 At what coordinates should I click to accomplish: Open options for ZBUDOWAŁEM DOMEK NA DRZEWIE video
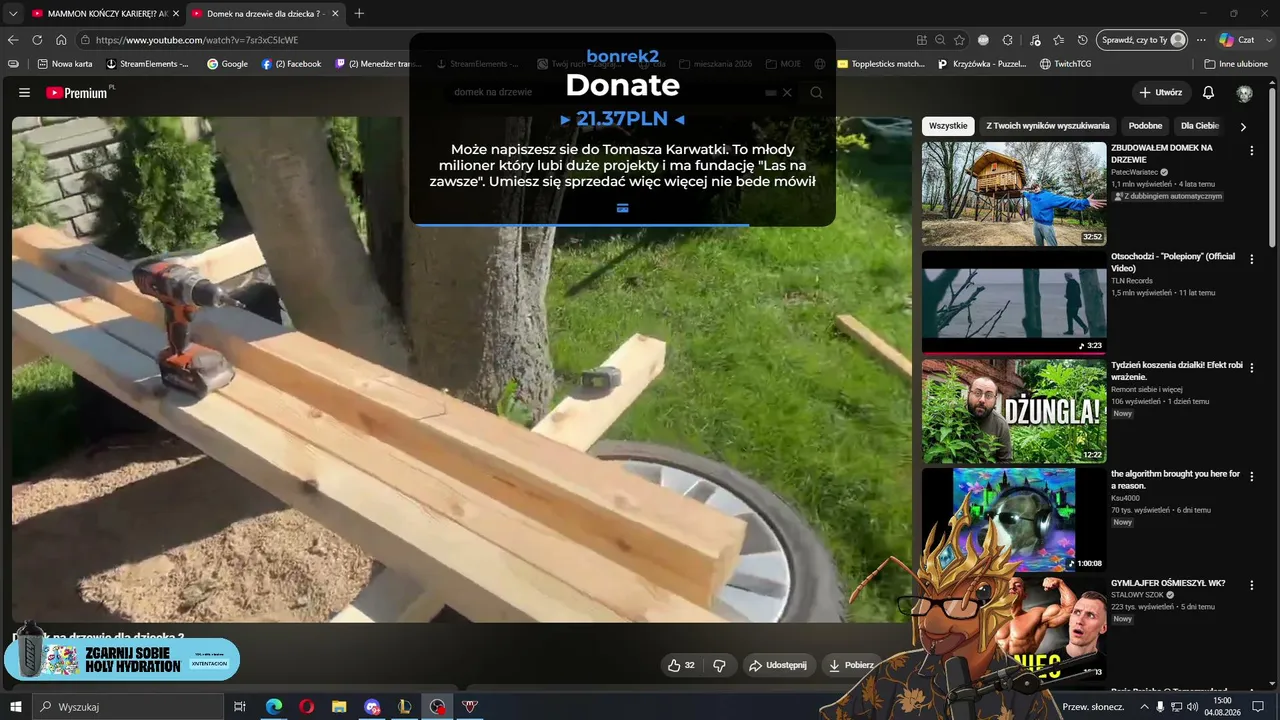coord(1252,151)
